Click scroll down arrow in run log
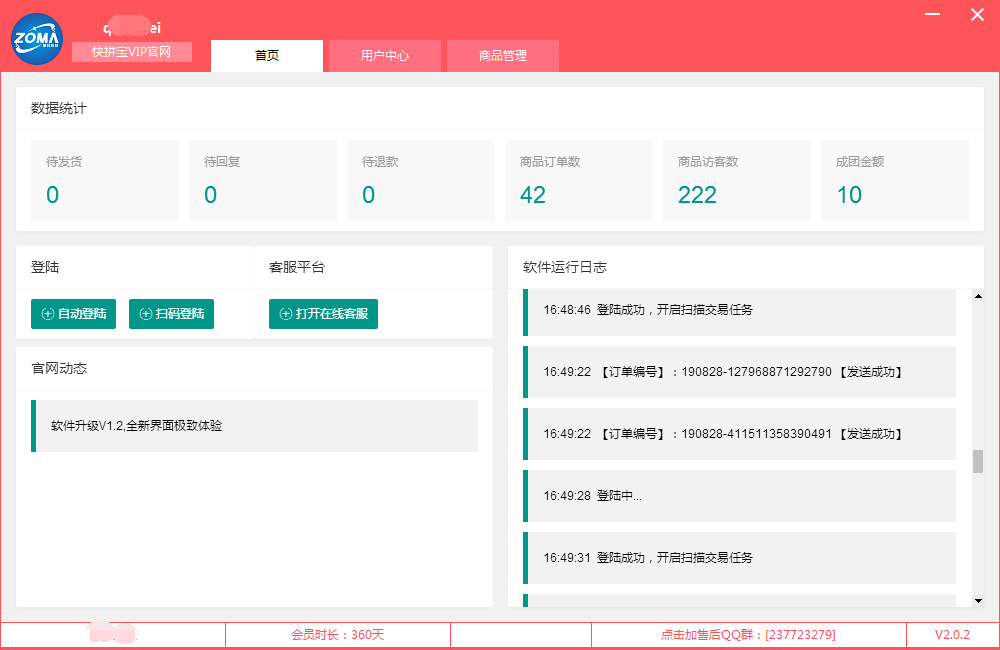The width and height of the screenshot is (1000, 650). click(978, 600)
